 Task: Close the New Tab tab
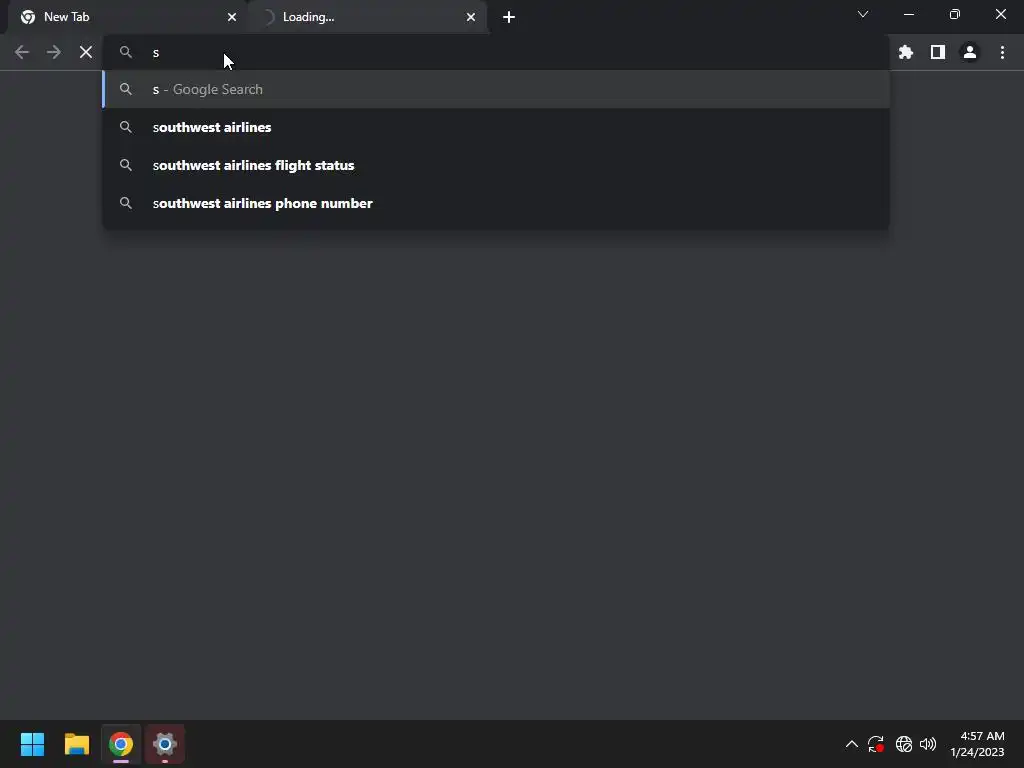pyautogui.click(x=232, y=17)
